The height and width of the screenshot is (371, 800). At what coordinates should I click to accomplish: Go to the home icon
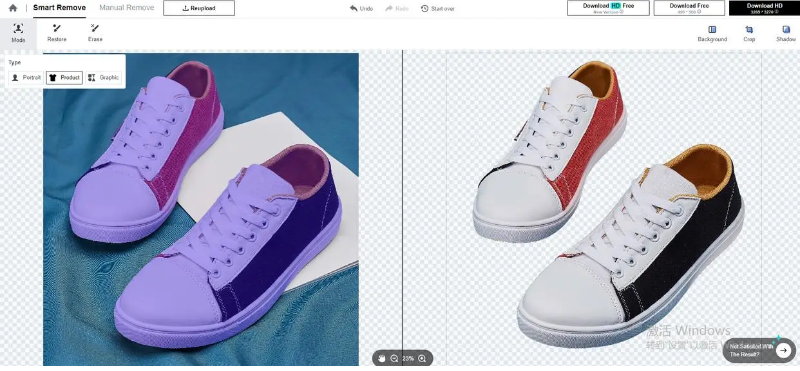point(13,8)
